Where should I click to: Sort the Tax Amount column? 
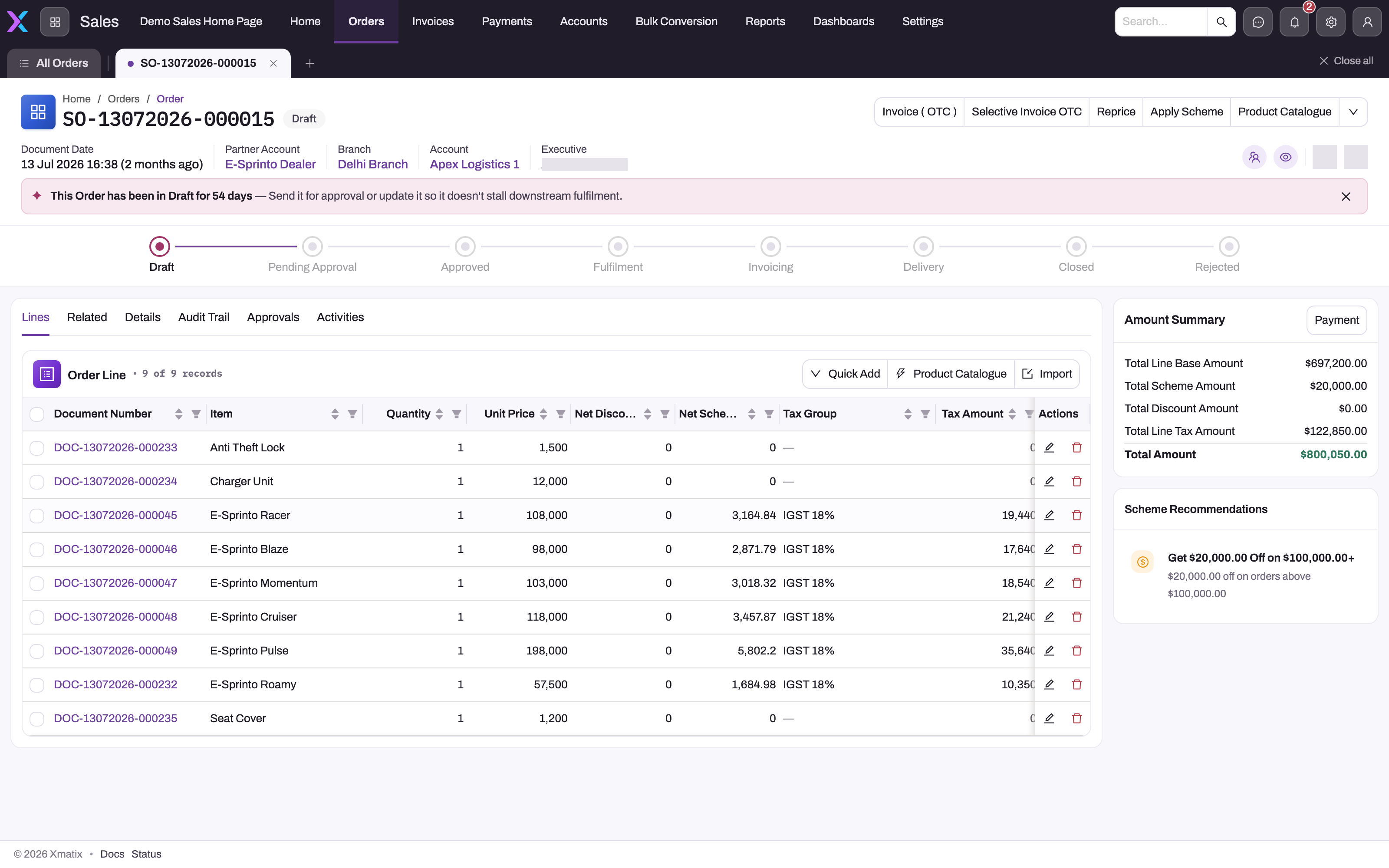click(1012, 414)
